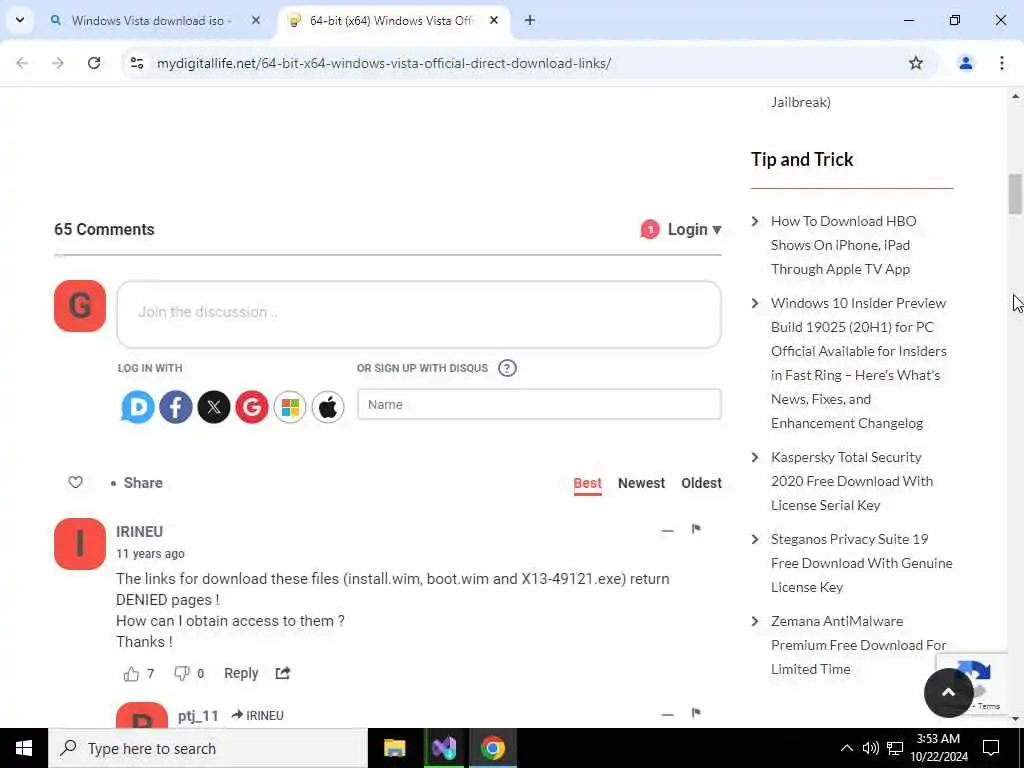Show hidden system tray icons
The width and height of the screenshot is (1024, 768).
[x=846, y=748]
